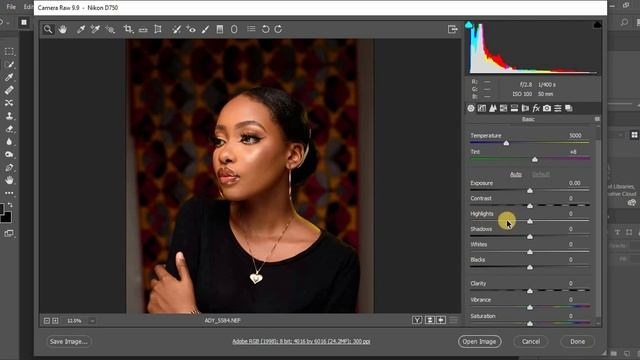The width and height of the screenshot is (640, 360).
Task: Zoom out with the minus button
Action: click(x=47, y=321)
